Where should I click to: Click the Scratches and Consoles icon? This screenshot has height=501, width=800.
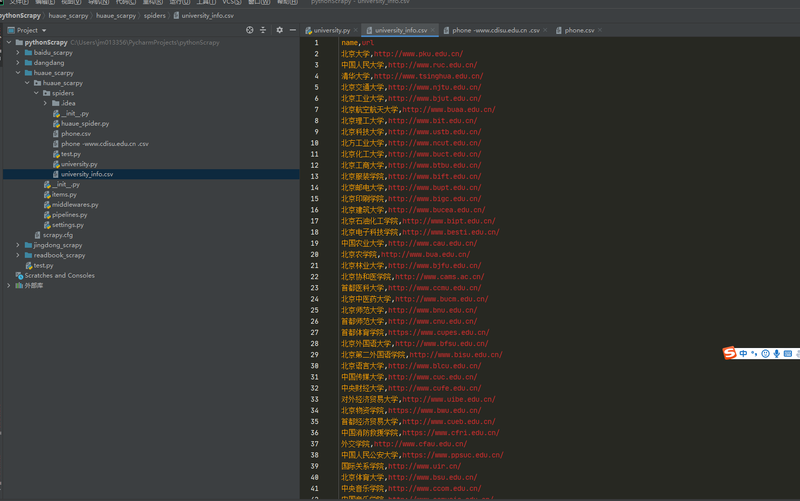coord(19,275)
